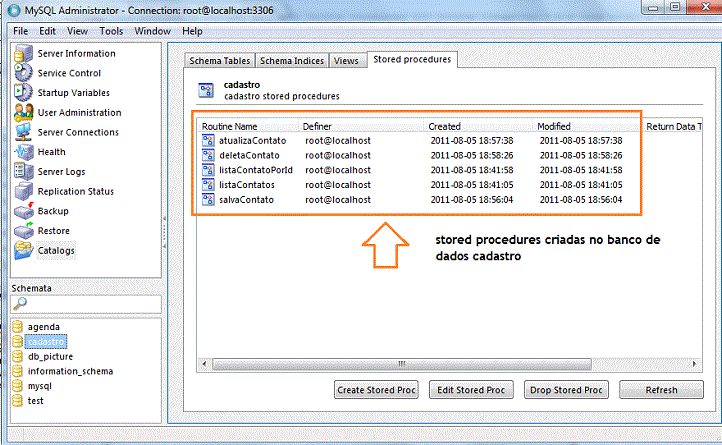722x445 pixels.
Task: Click the salvaContato routine icon
Action: tap(208, 199)
